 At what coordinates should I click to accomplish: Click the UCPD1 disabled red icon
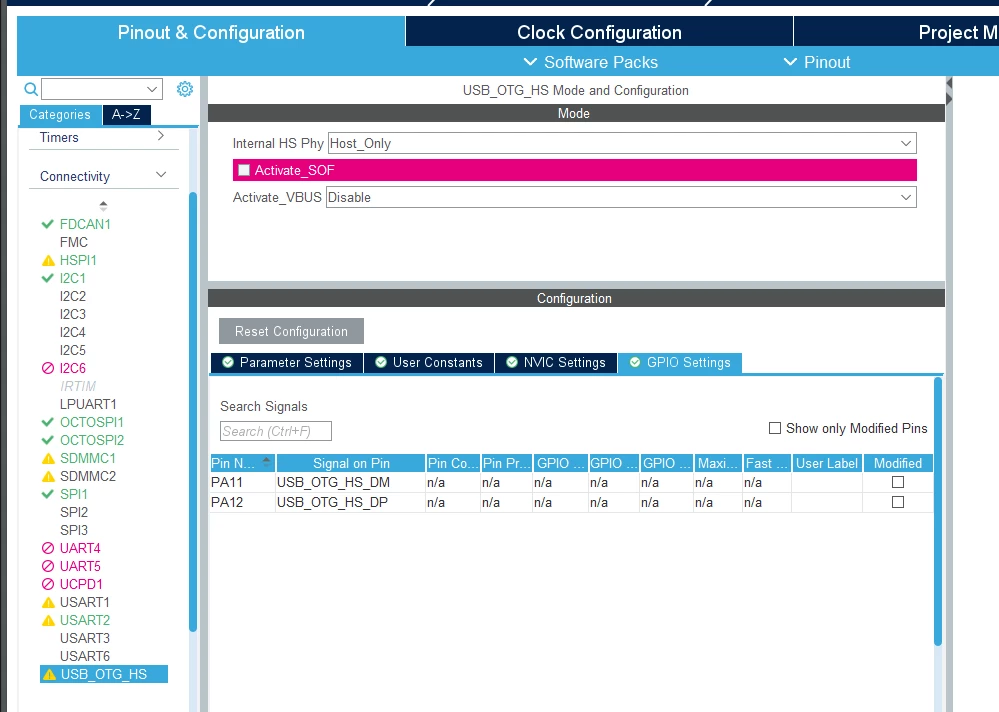[48, 584]
